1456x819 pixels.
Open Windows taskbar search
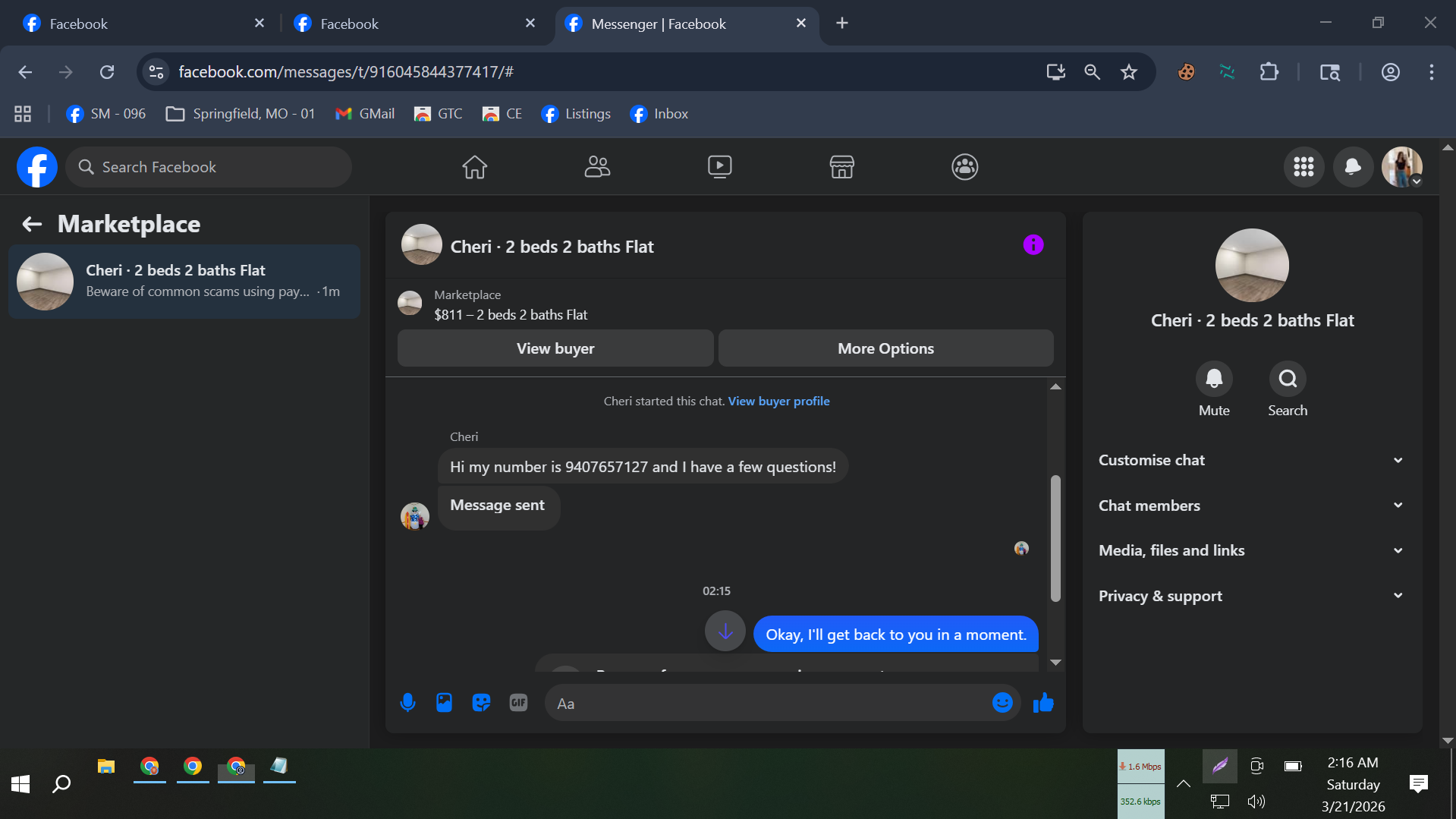pos(61,784)
